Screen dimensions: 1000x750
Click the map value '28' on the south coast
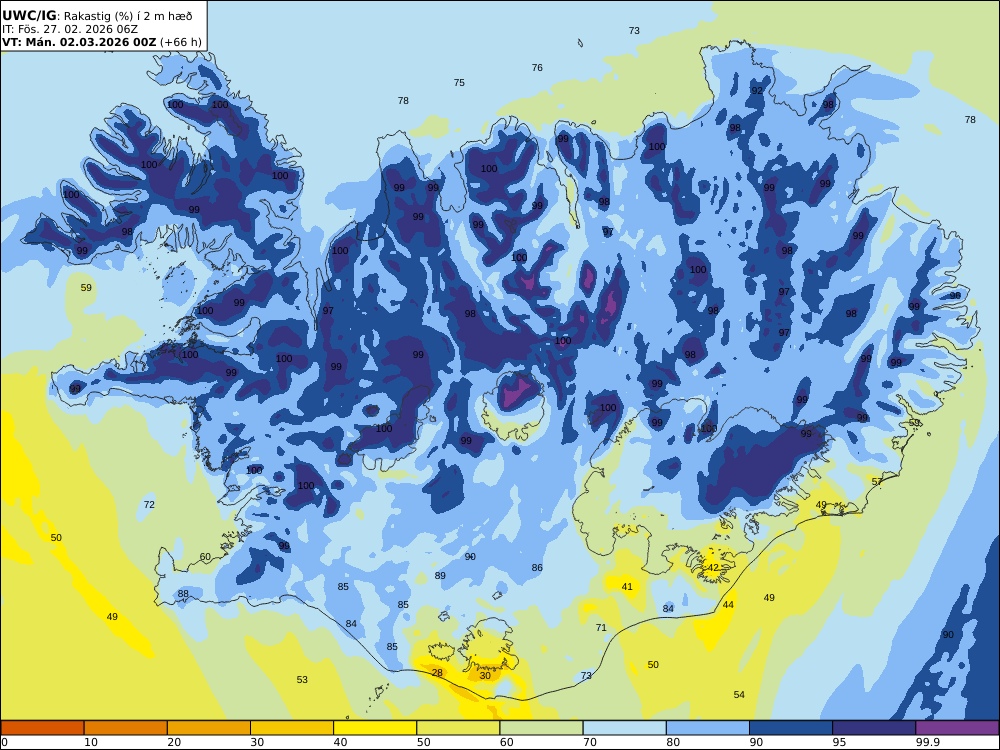tap(437, 673)
